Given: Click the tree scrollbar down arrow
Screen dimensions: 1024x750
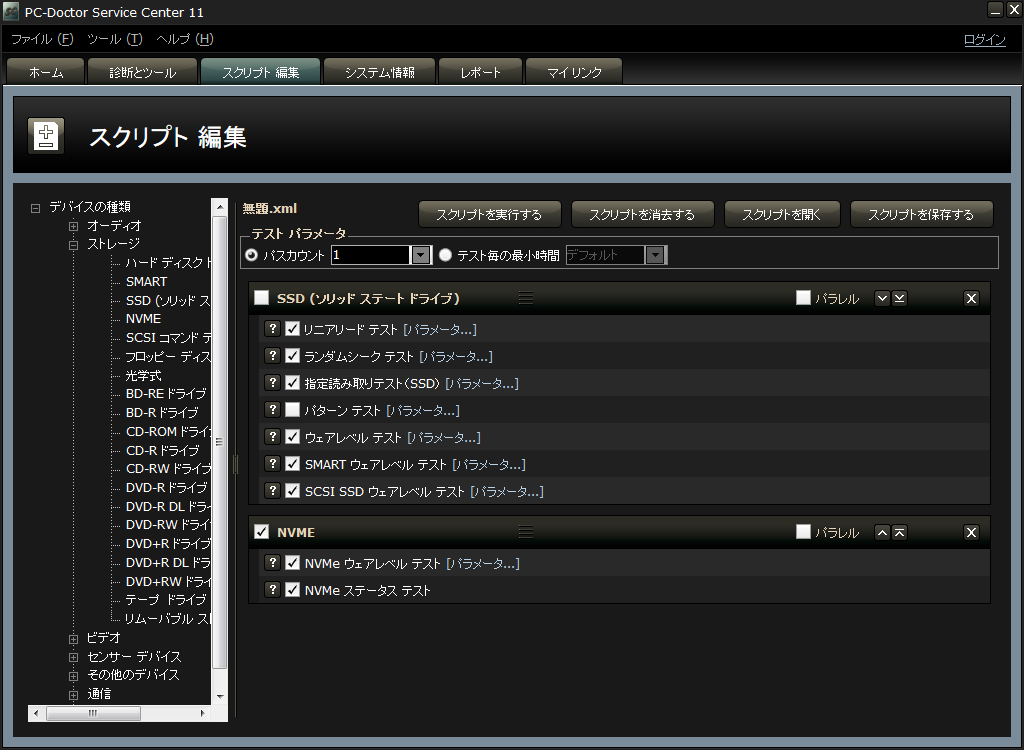Looking at the screenshot, I should tap(219, 696).
